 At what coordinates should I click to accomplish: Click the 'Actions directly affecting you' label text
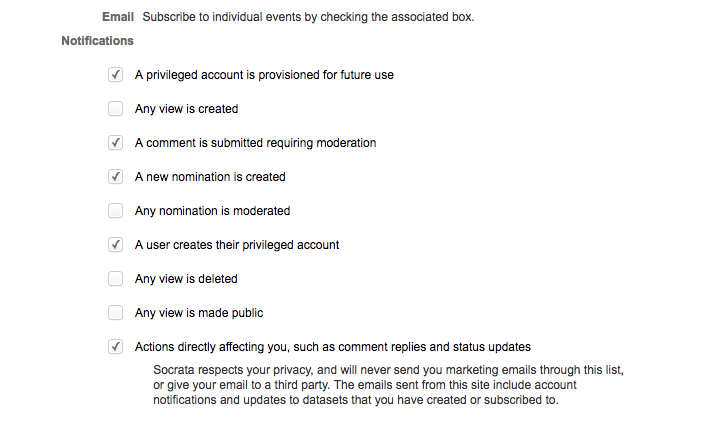(x=333, y=347)
